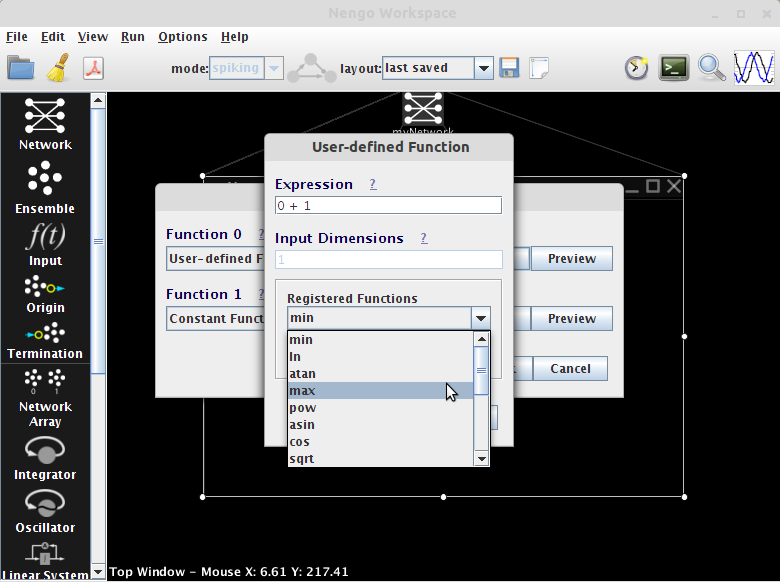Click the function list scroll-down arrow
Screen dimensions: 780x582
tap(481, 459)
